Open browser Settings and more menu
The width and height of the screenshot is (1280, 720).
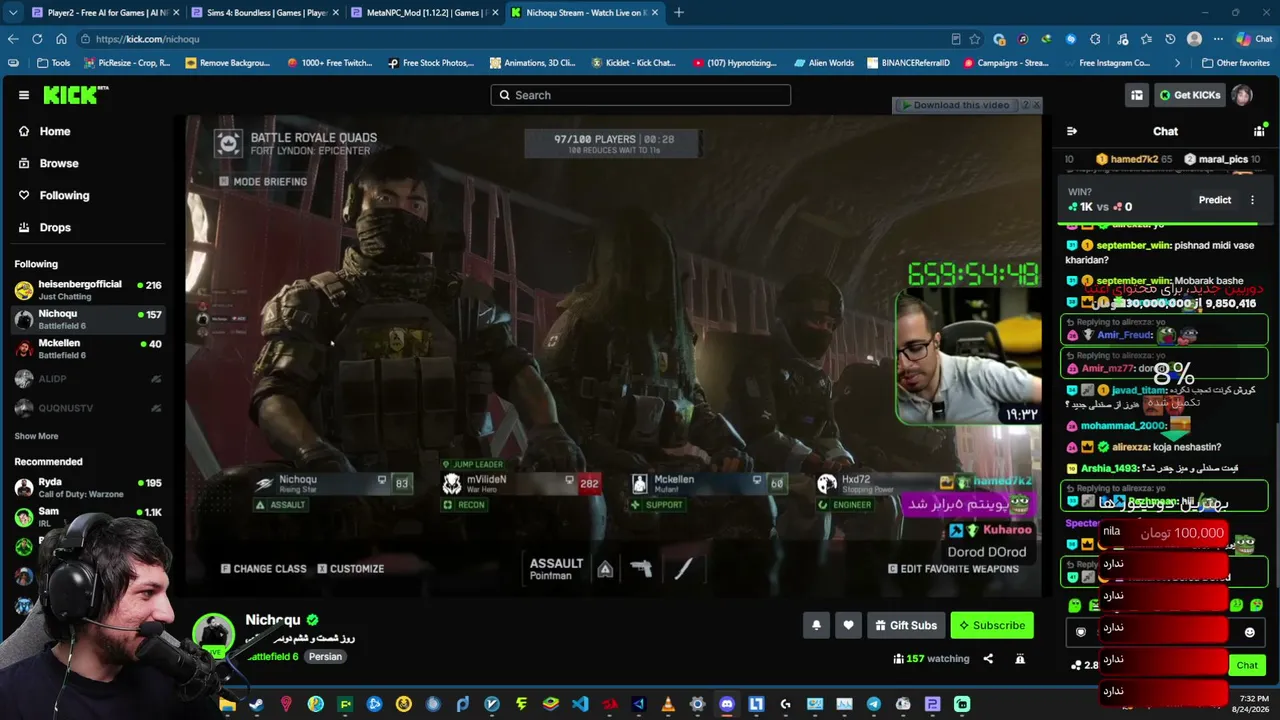tap(1218, 39)
